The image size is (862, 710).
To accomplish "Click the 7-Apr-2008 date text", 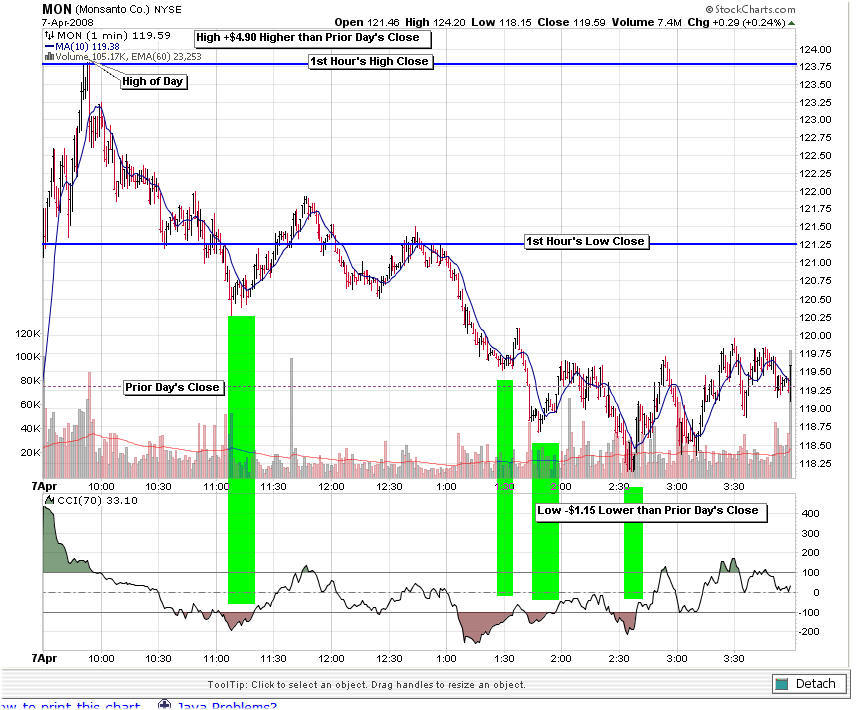I will 68,23.
